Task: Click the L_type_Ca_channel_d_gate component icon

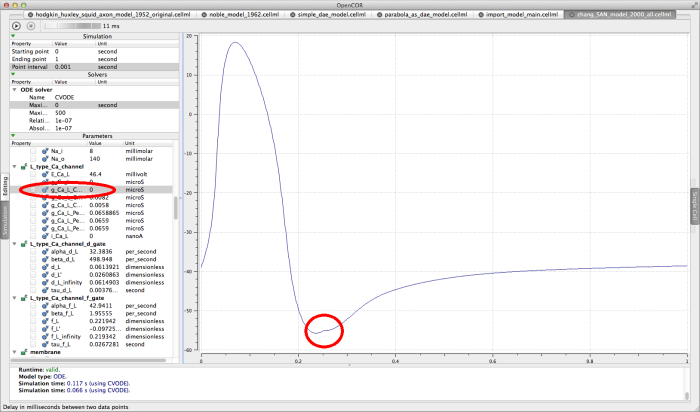Action: click(25, 243)
